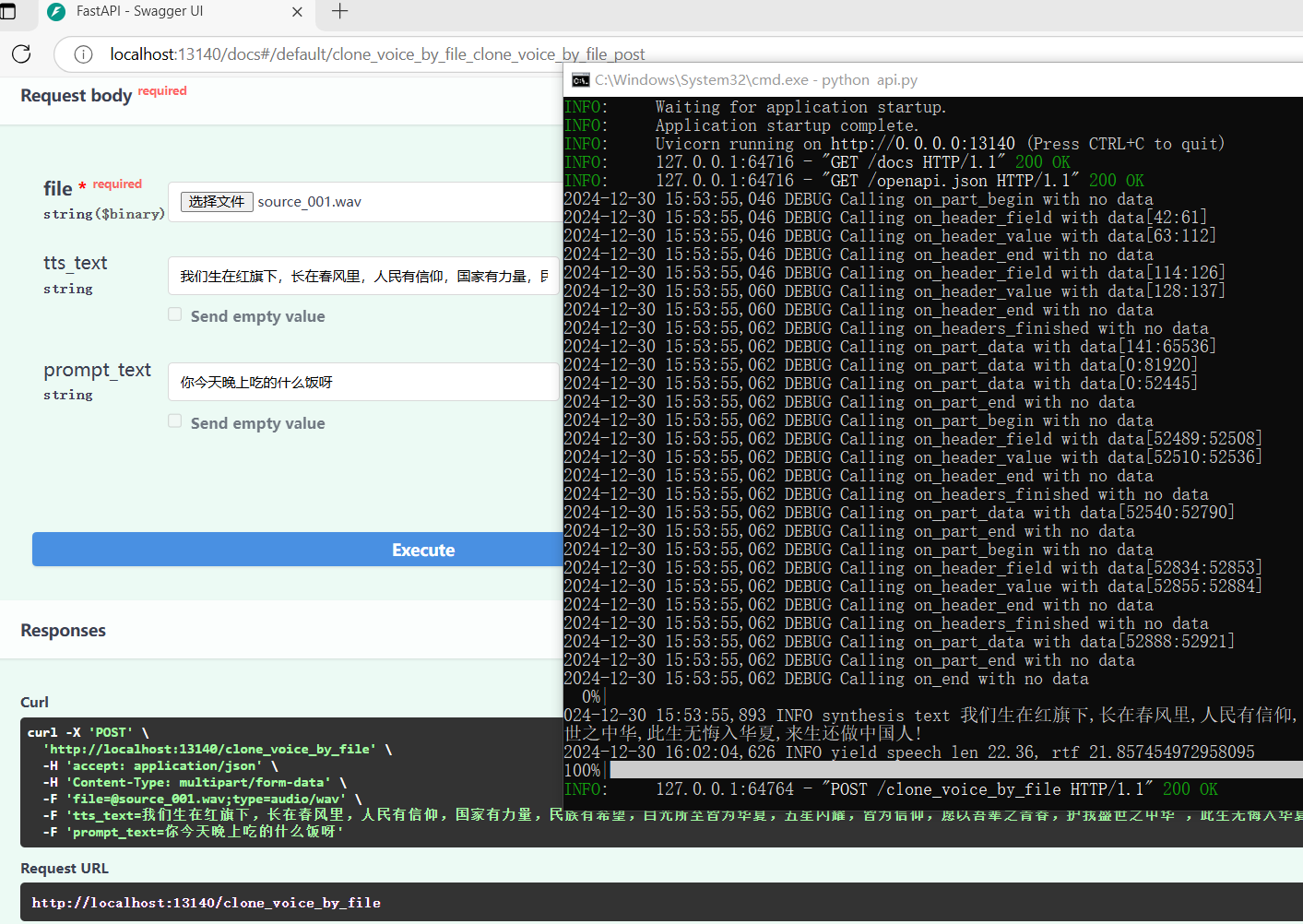The height and width of the screenshot is (924, 1303).
Task: Open a new browser tab
Action: 339,11
